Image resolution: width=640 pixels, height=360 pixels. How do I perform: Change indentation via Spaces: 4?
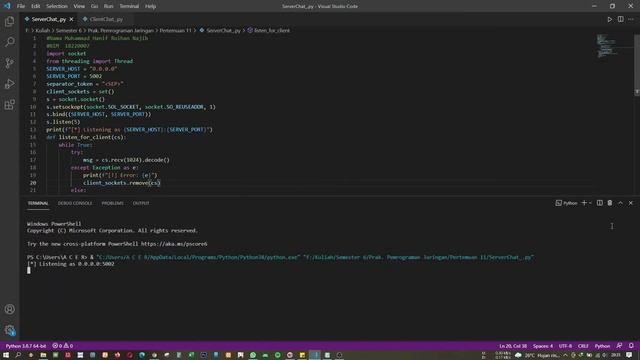(543, 346)
